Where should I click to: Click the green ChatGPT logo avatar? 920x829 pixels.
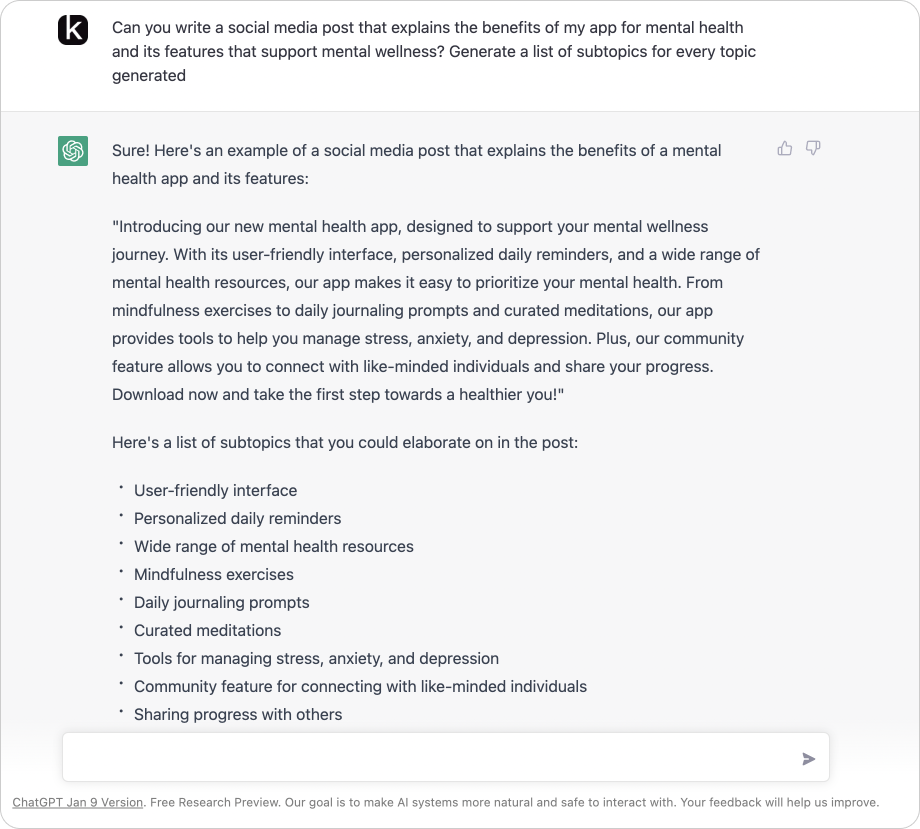(x=73, y=151)
